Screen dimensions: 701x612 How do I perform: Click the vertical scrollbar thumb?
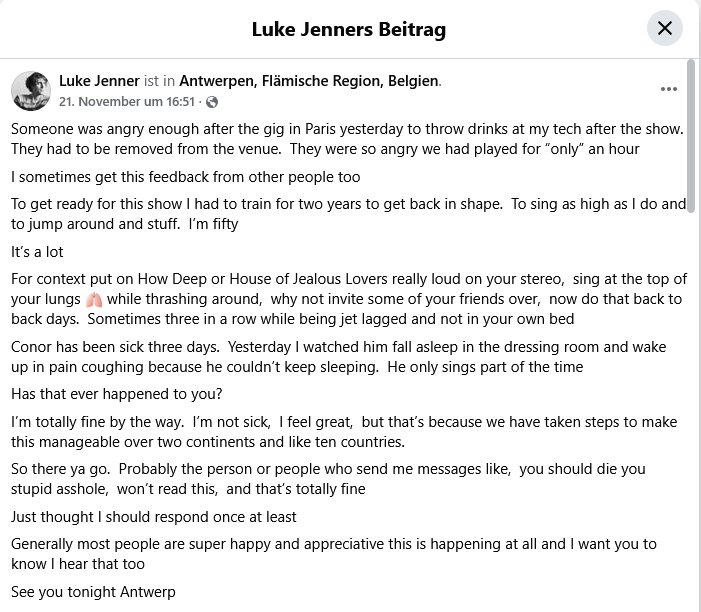pos(691,130)
